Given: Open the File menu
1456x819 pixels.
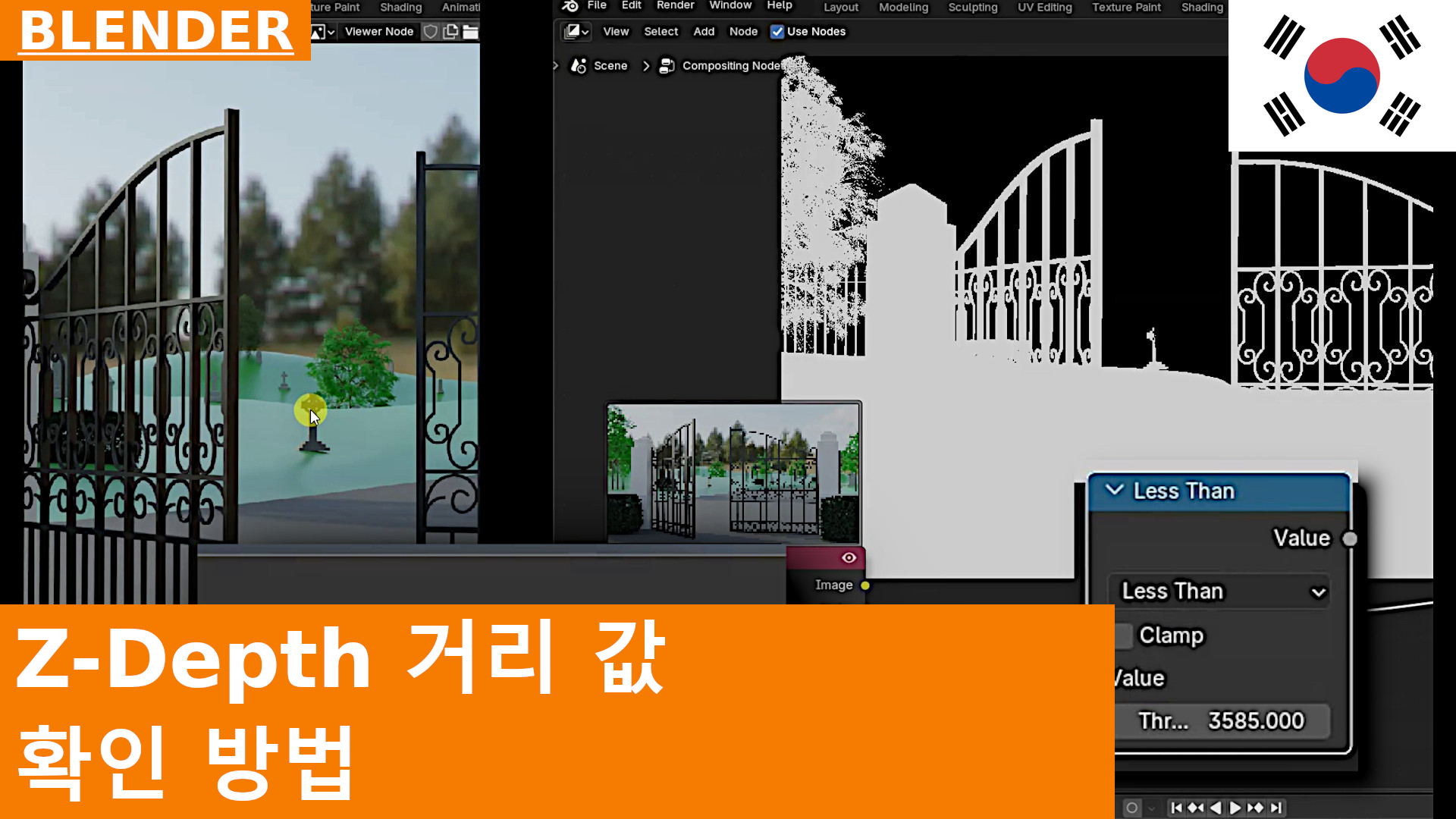Looking at the screenshot, I should (x=597, y=6).
